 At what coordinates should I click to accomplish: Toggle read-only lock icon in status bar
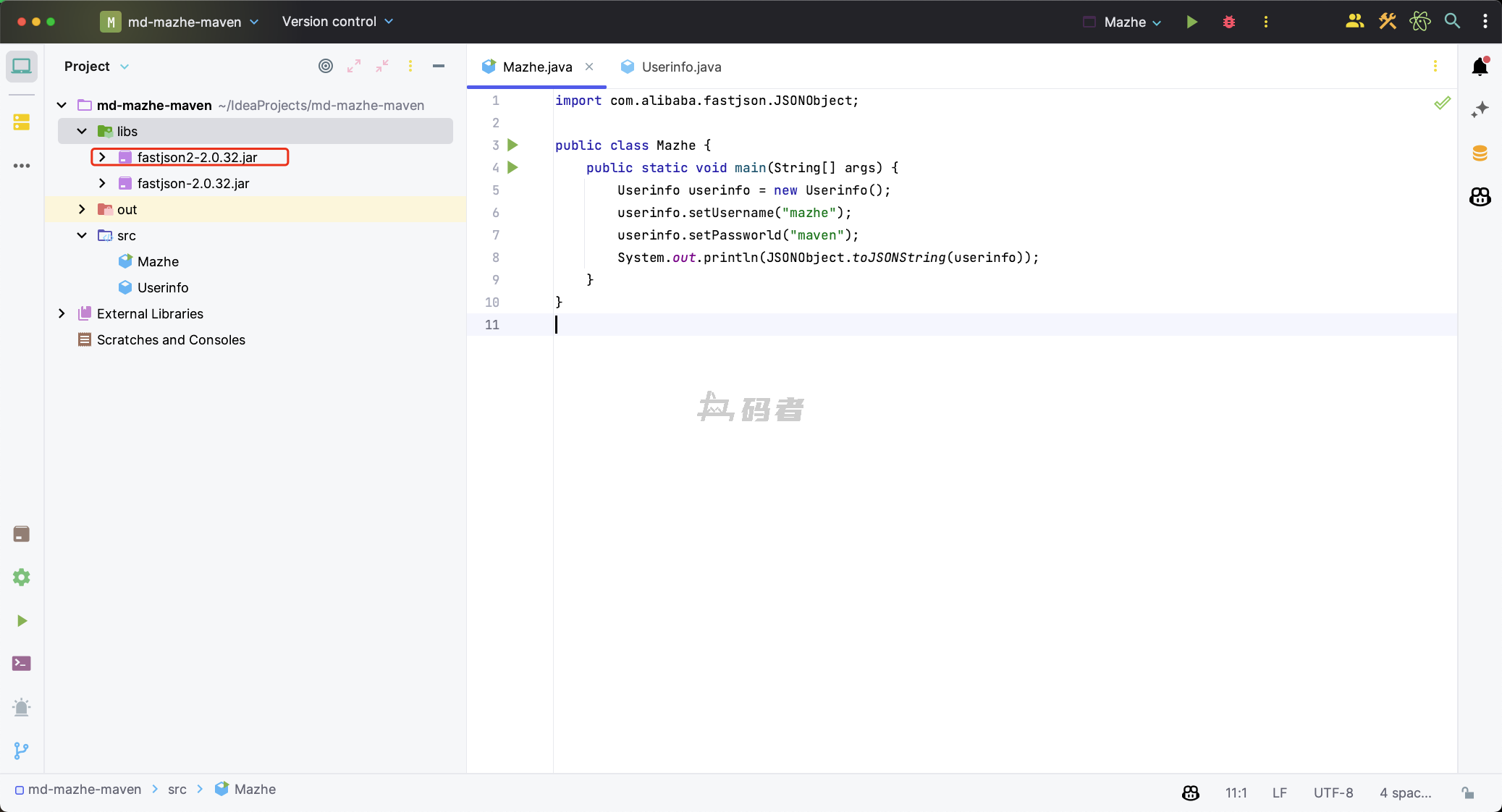click(1467, 792)
